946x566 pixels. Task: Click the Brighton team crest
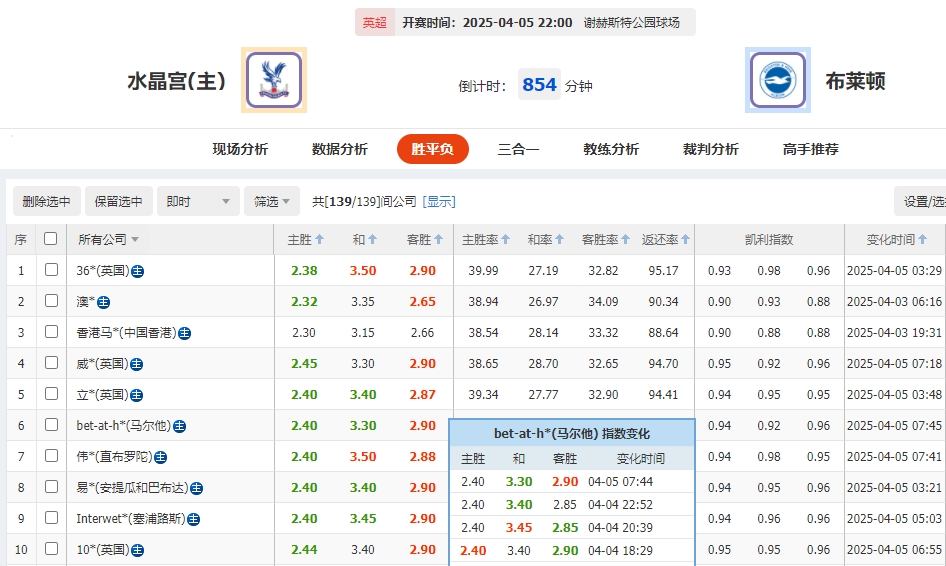(x=777, y=80)
